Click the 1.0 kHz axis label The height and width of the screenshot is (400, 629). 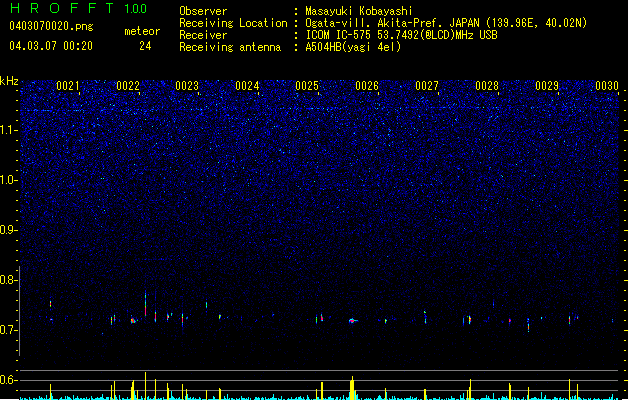coord(9,180)
